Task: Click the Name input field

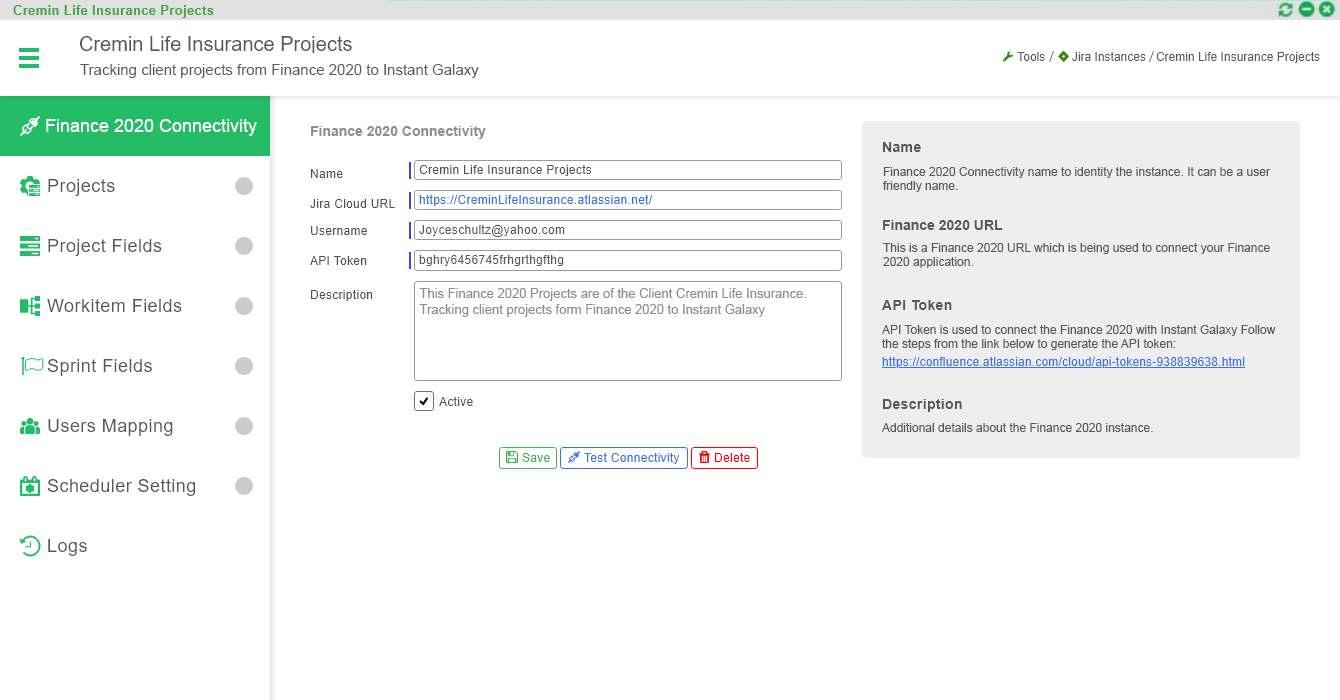Action: (x=628, y=170)
